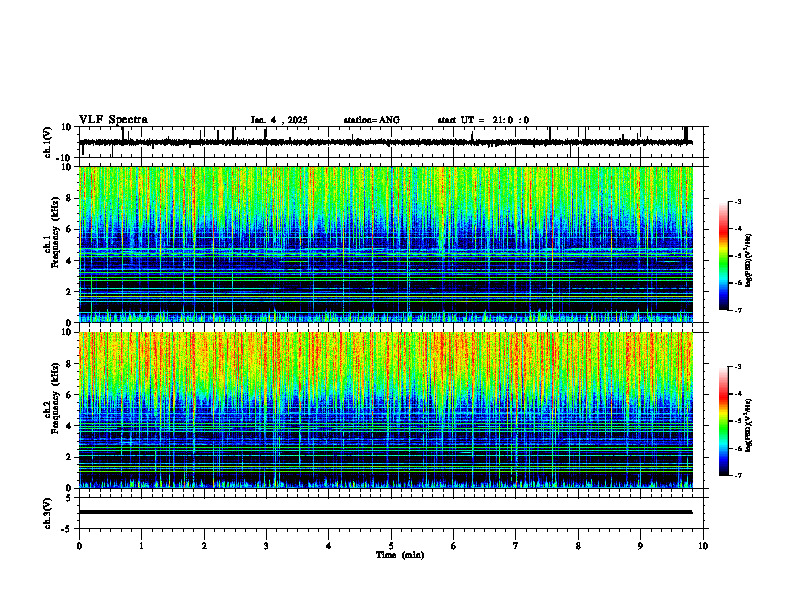Click the "2" kHz tick of ch.1 spectrogram
The image size is (792, 612).
[69, 291]
